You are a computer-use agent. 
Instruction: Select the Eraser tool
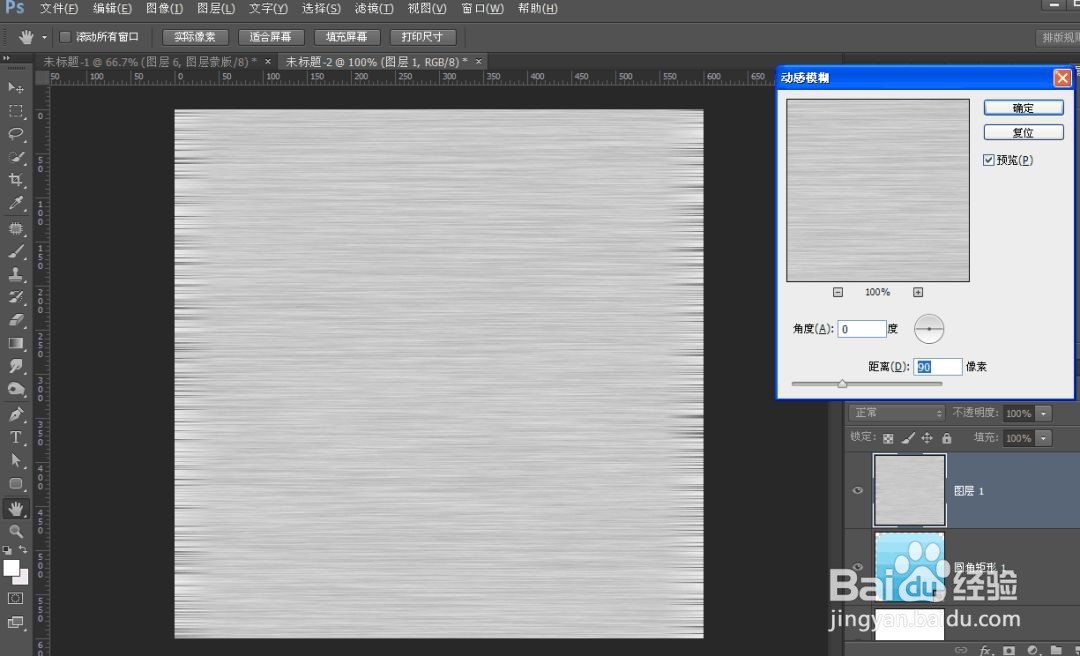[x=15, y=320]
